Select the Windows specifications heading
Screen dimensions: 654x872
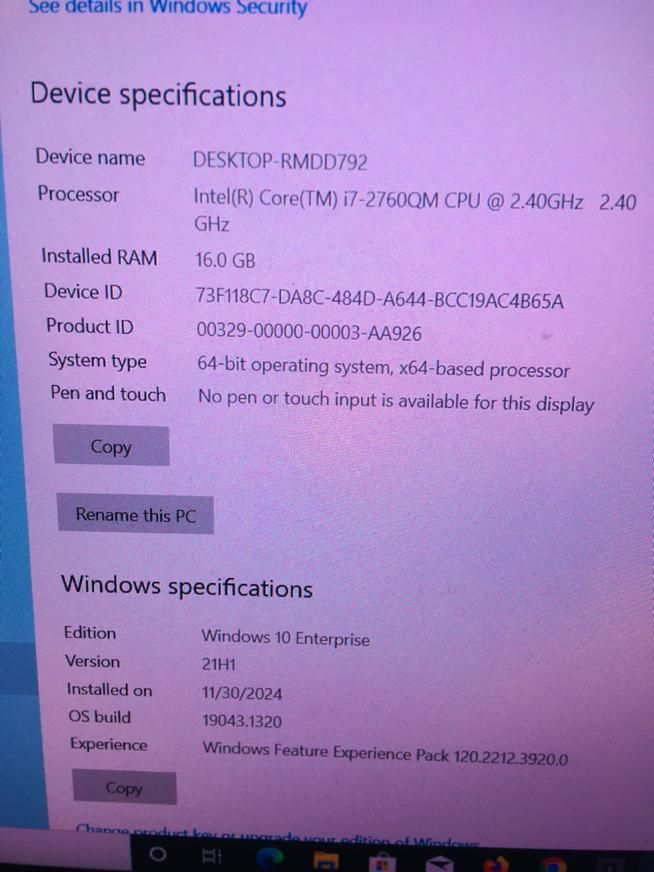[x=187, y=586]
